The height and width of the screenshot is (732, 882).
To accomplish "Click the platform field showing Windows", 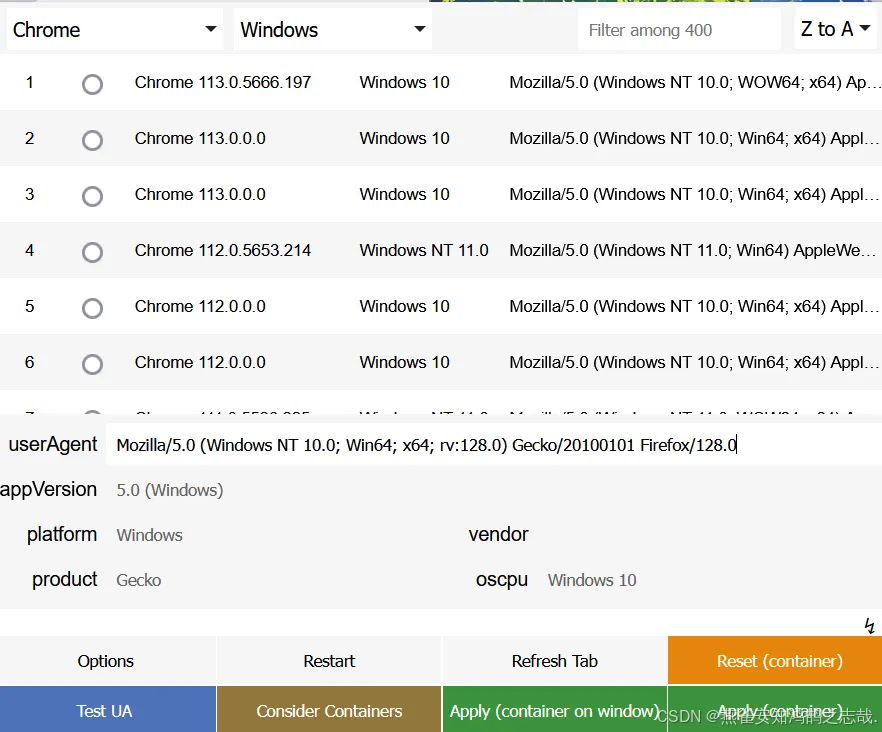I will (x=278, y=535).
